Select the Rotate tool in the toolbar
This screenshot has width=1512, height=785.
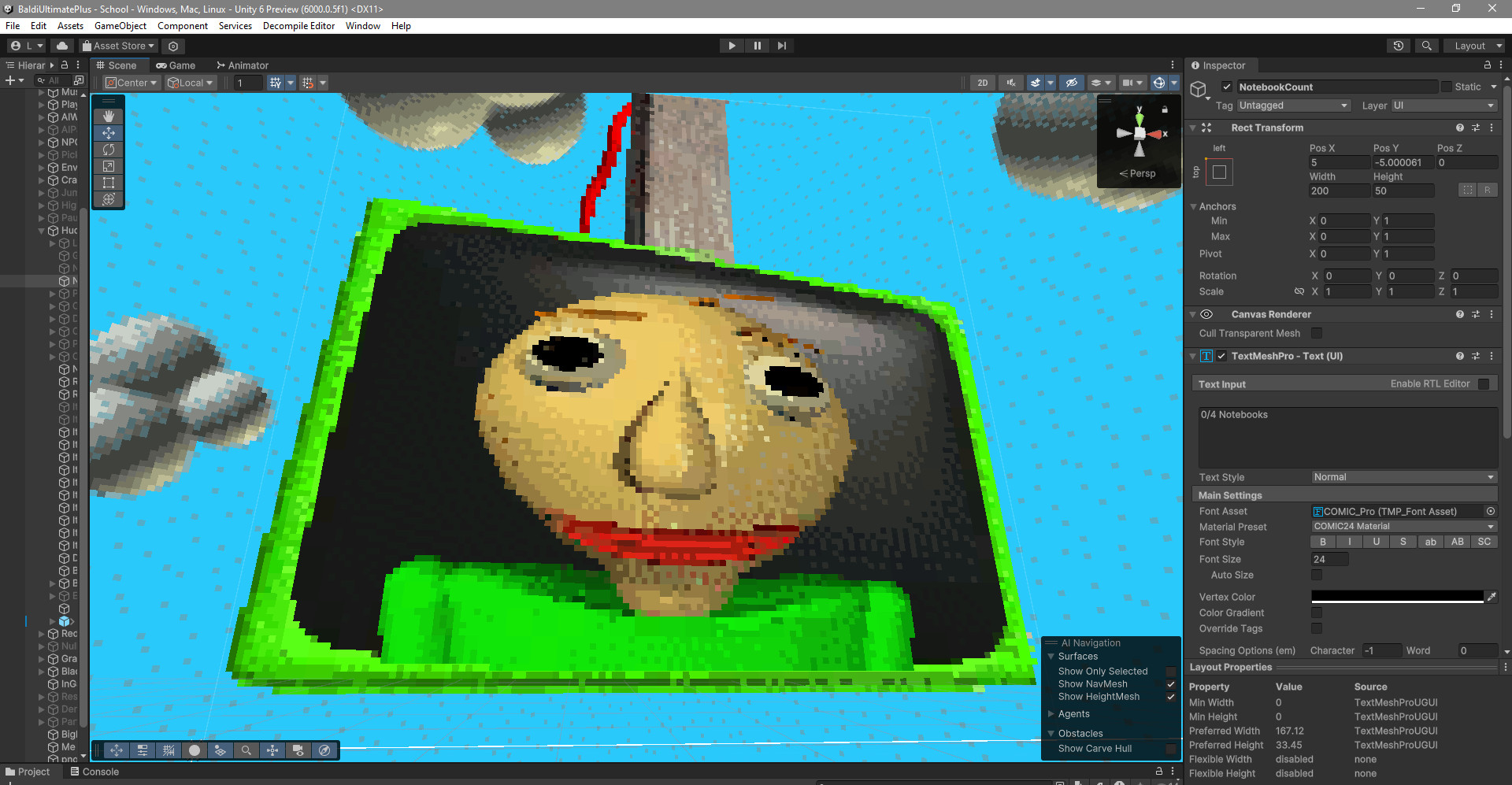[109, 150]
